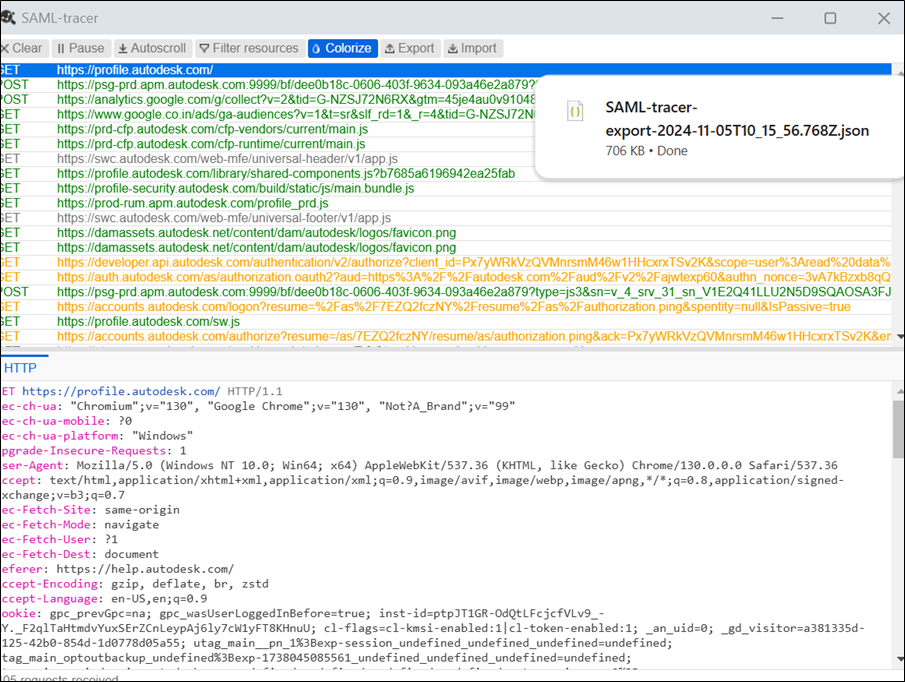Select the auth.autodesk.com authorization.oauth2 request row
905x682 pixels.
click(446, 278)
